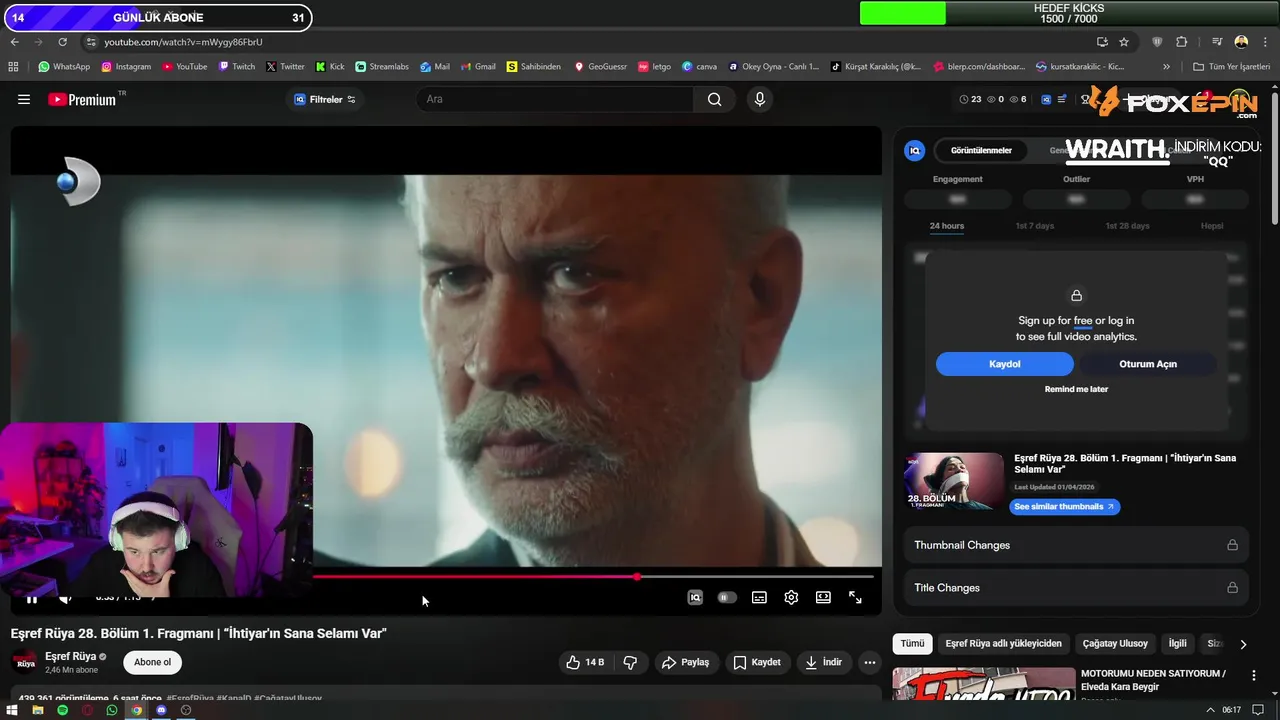Save the video with Kaydet
The image size is (1280, 720).
point(757,662)
